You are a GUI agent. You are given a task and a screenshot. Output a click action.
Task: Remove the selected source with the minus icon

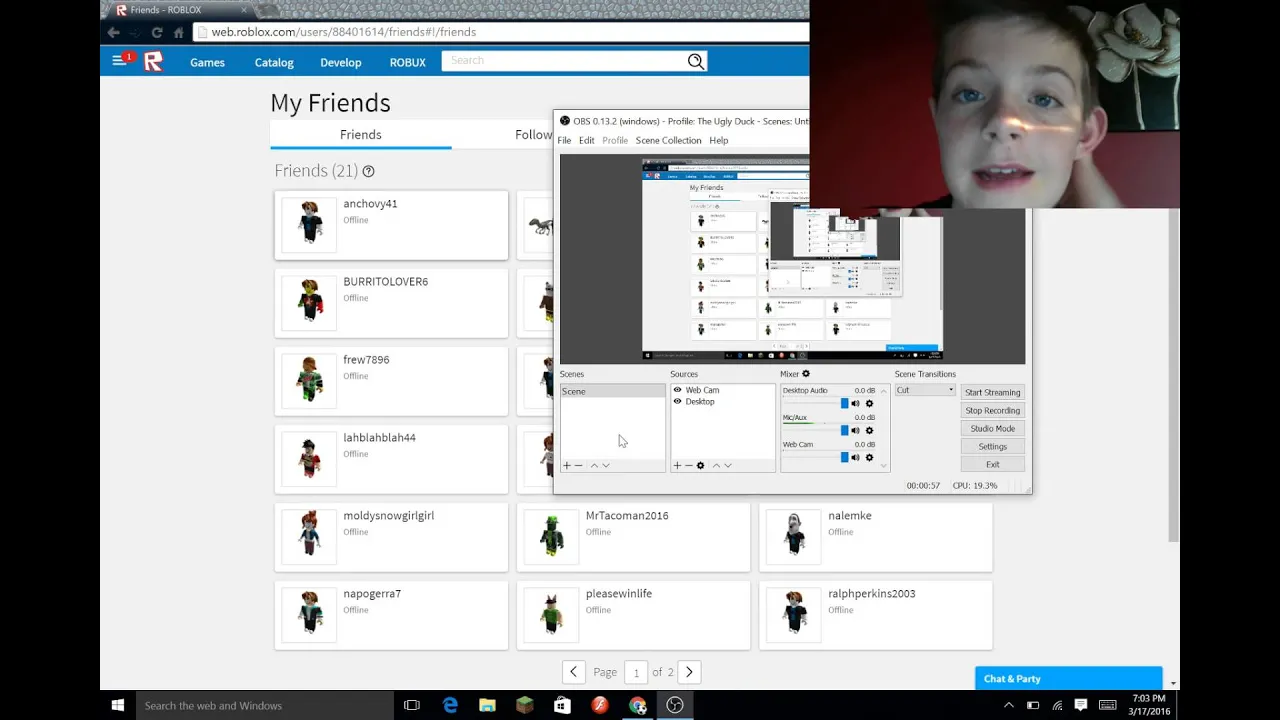point(688,466)
